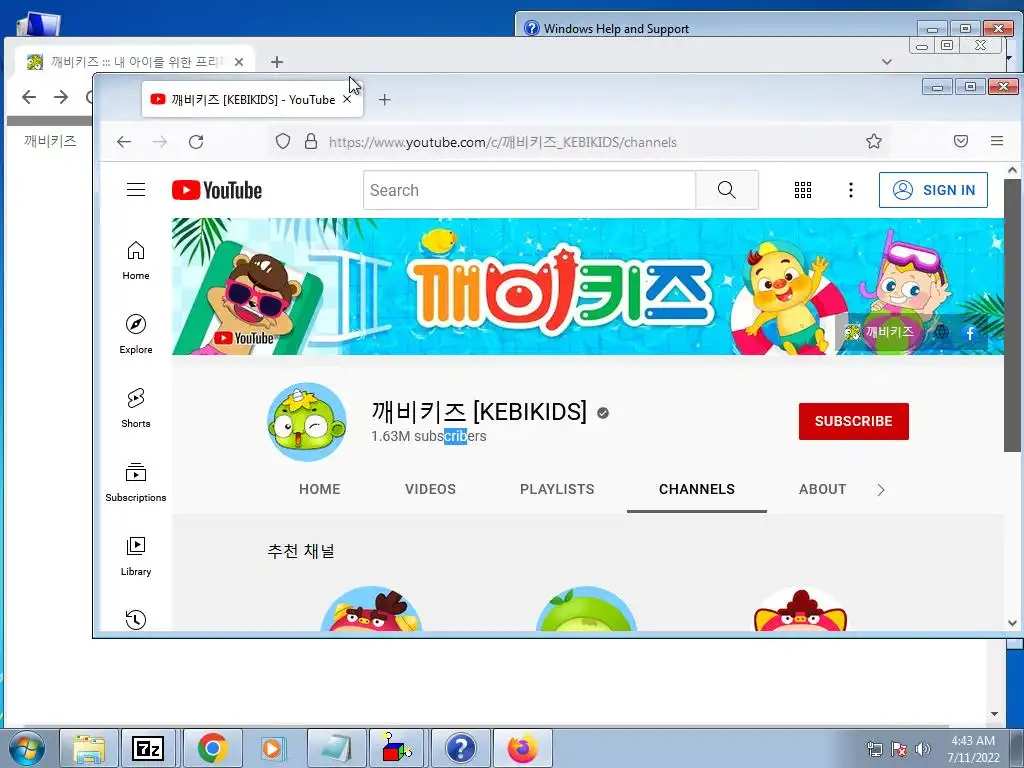Close 깨비키즈 tab in Chrome window
Viewport: 1024px width, 768px height.
coord(239,62)
